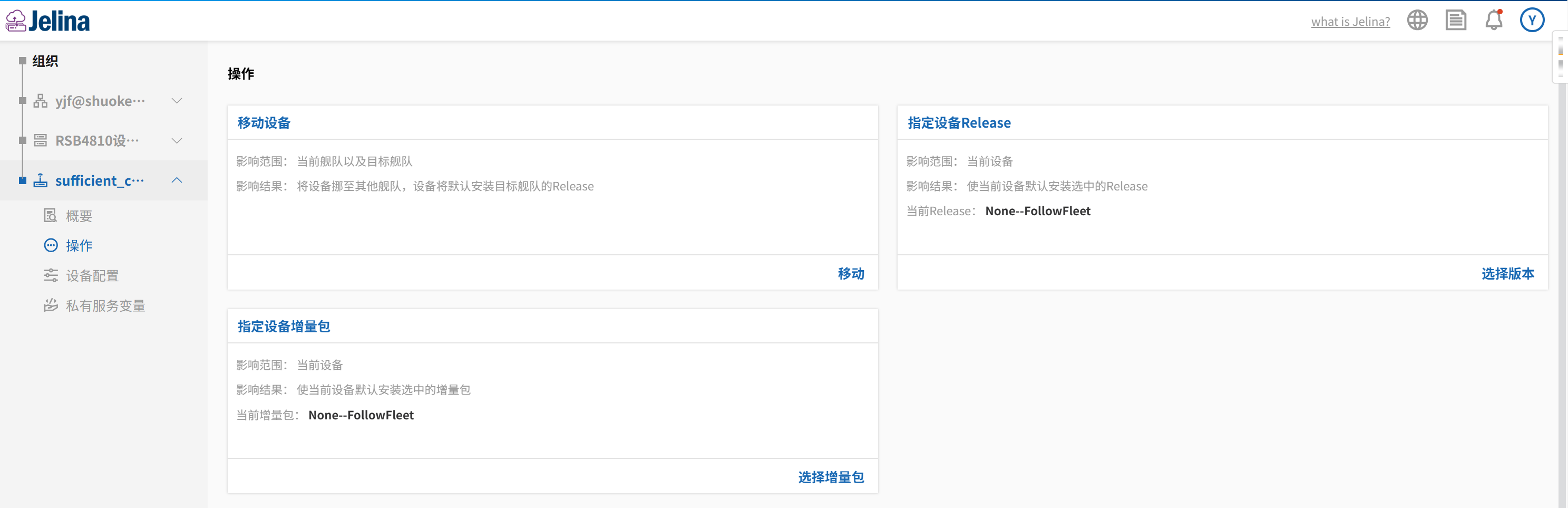The height and width of the screenshot is (508, 1568).
Task: Open the document log icon in header
Action: [1455, 21]
